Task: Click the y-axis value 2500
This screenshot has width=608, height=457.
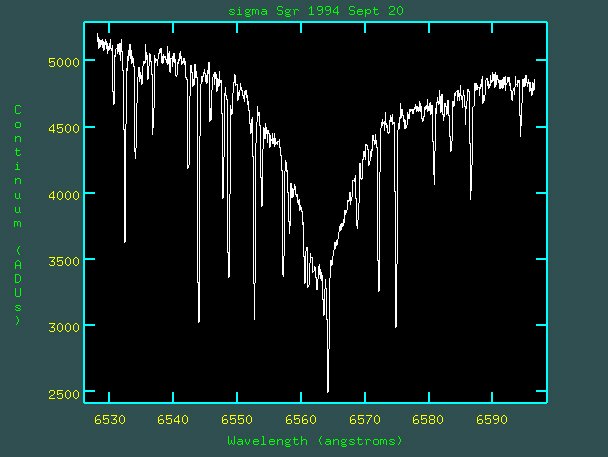Action: [x=64, y=394]
